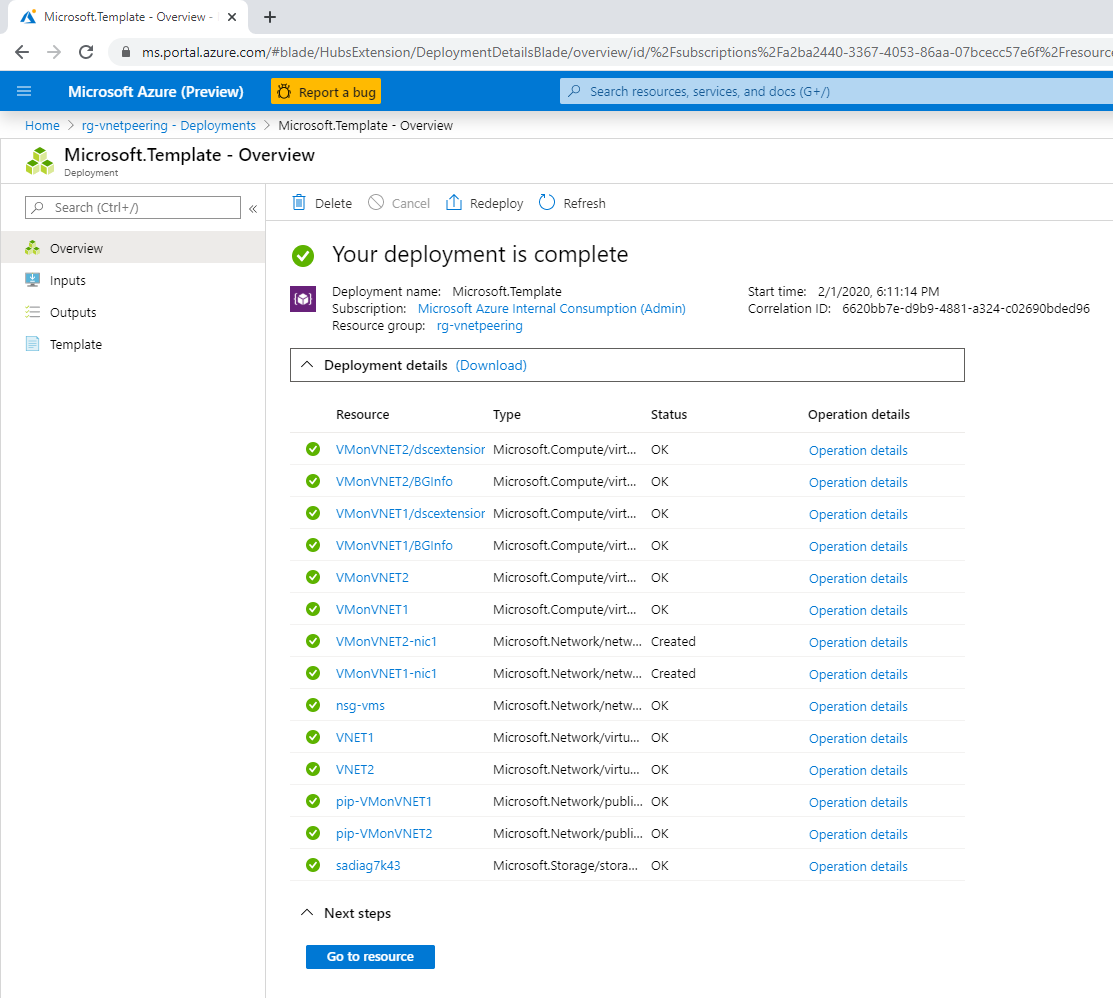Click the Go to resource button

tap(370, 957)
